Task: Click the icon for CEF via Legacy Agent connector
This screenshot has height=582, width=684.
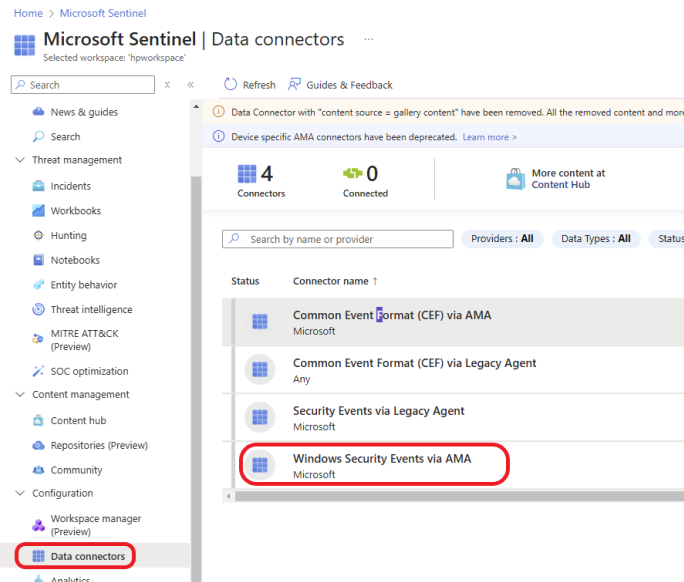Action: pos(260,370)
